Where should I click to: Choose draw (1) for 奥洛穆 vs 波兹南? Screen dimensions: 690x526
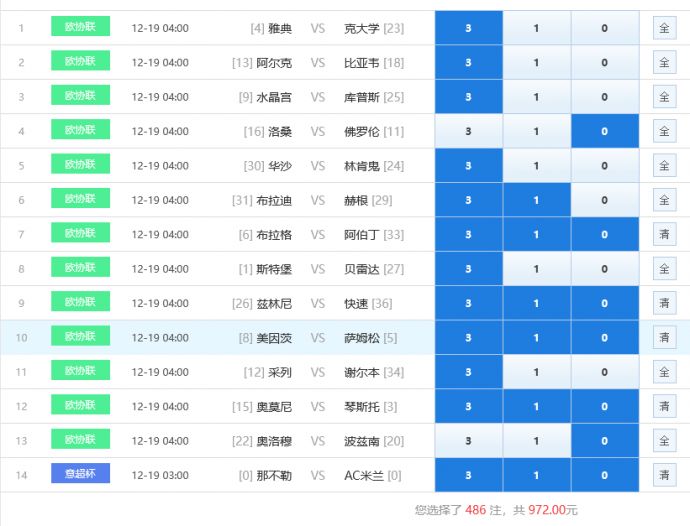[536, 441]
